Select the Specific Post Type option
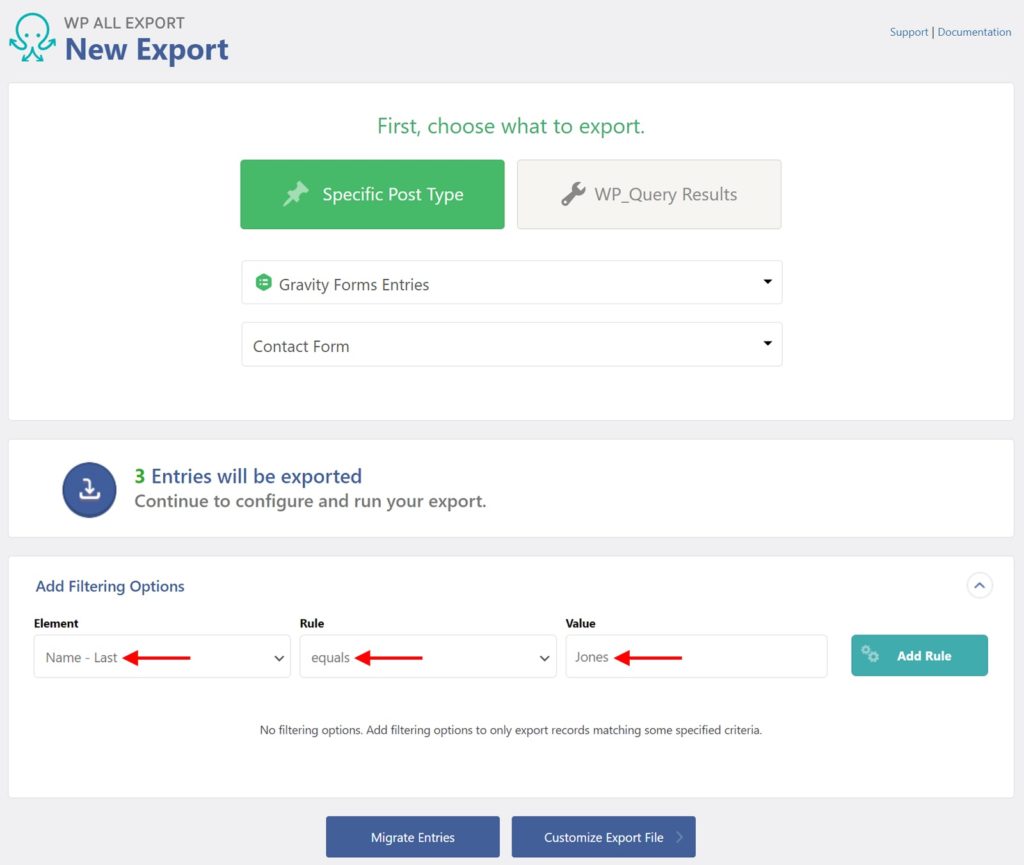 [372, 194]
